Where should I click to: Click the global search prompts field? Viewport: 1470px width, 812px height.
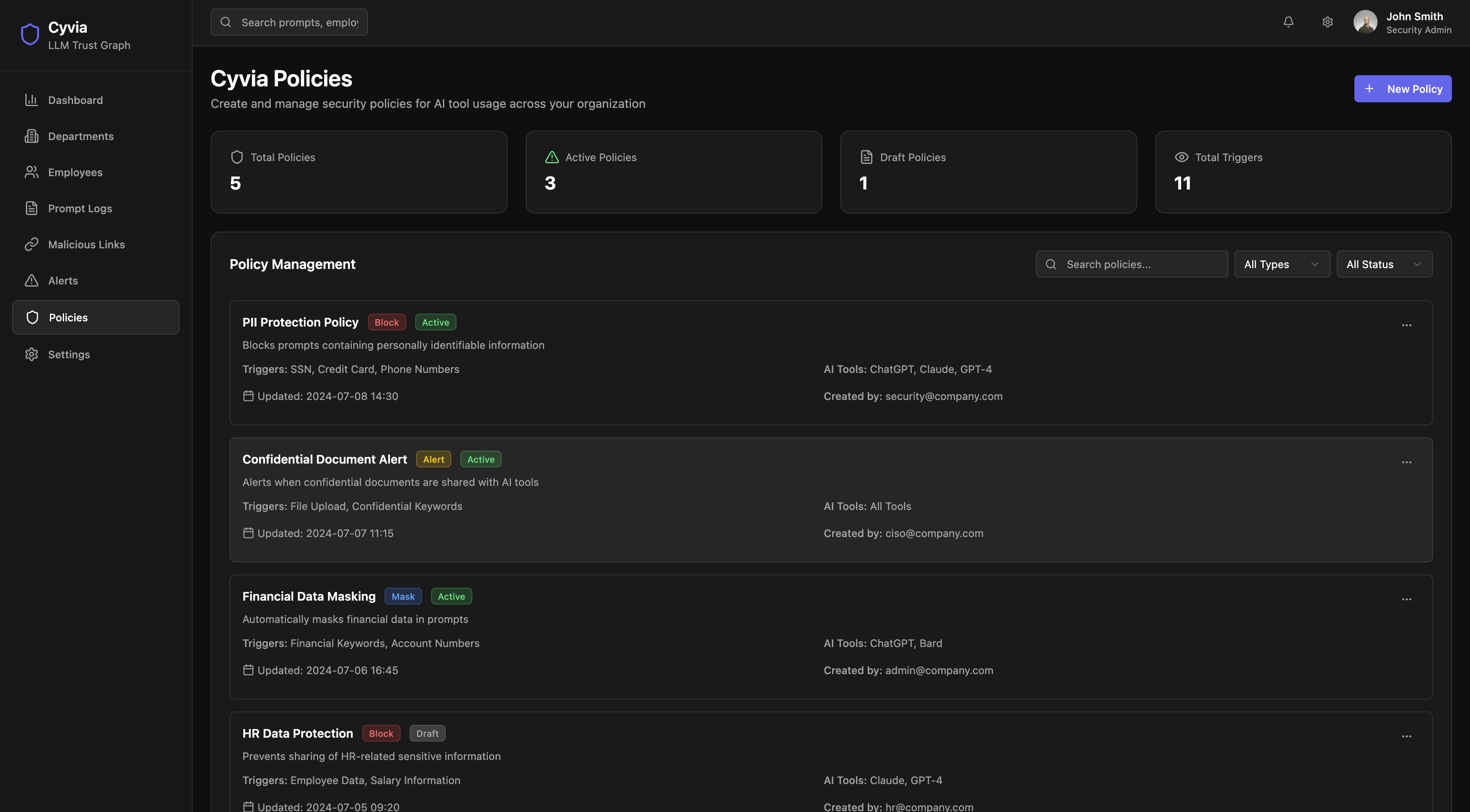point(299,22)
